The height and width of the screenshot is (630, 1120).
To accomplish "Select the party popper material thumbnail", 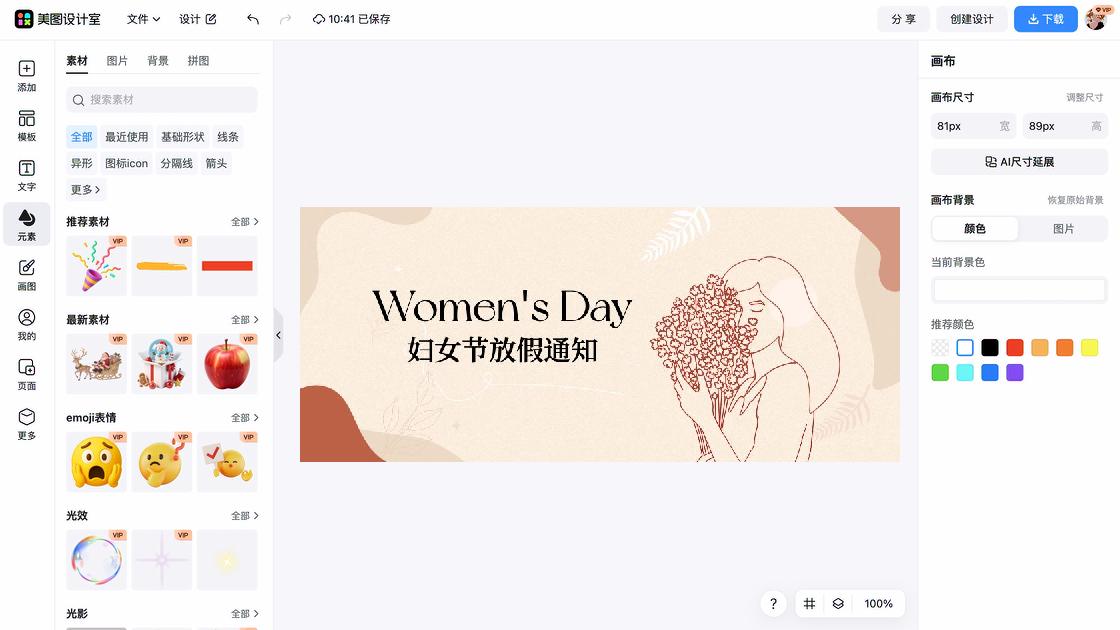I will tap(96, 266).
